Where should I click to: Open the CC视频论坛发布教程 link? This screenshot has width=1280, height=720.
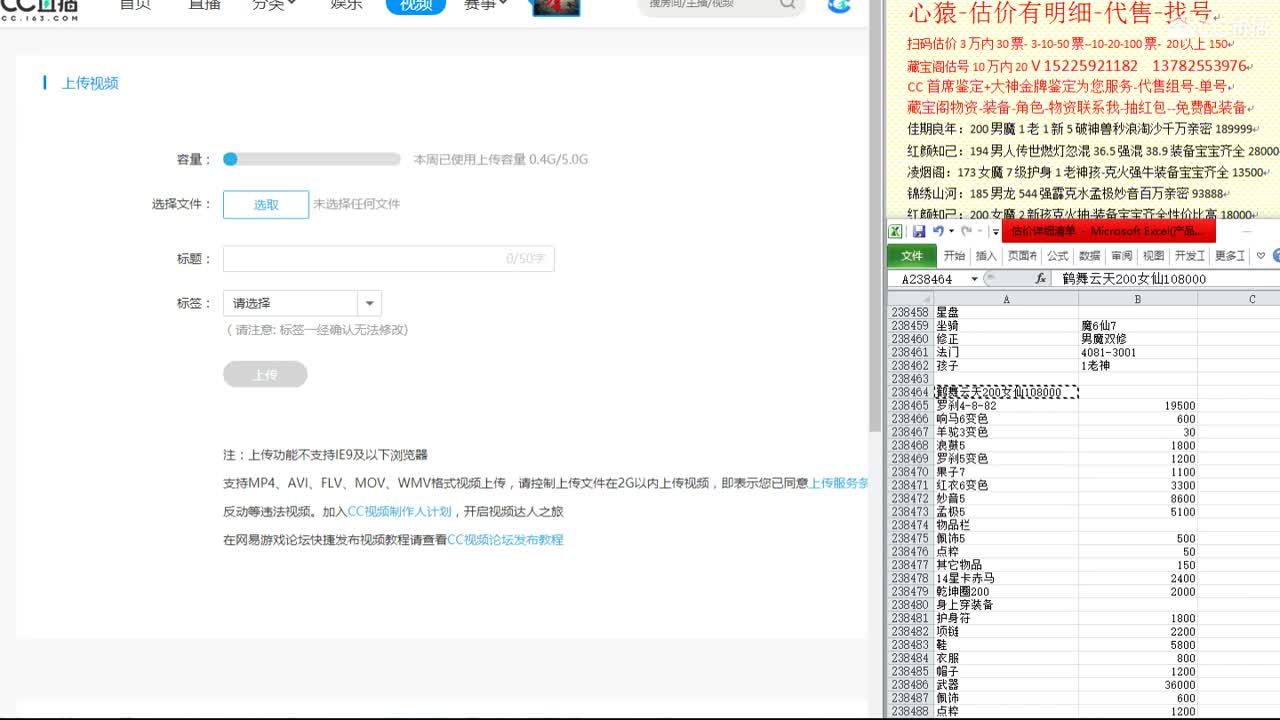(505, 540)
